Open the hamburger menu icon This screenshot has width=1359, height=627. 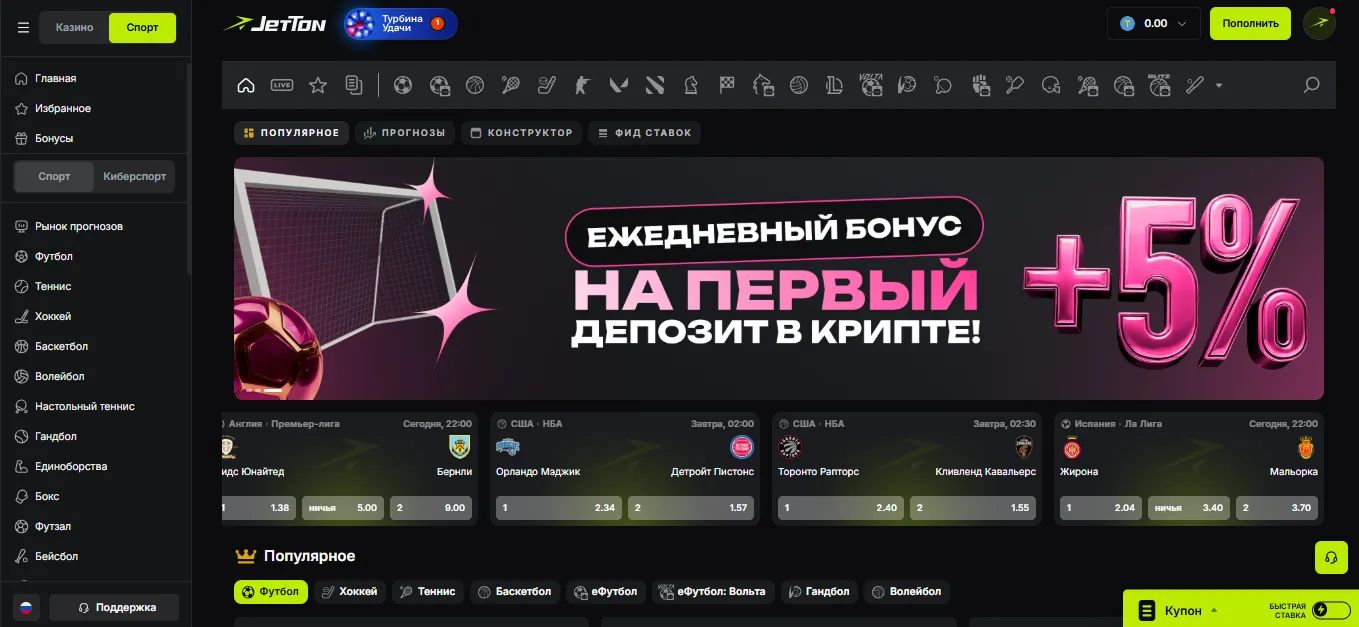[24, 28]
